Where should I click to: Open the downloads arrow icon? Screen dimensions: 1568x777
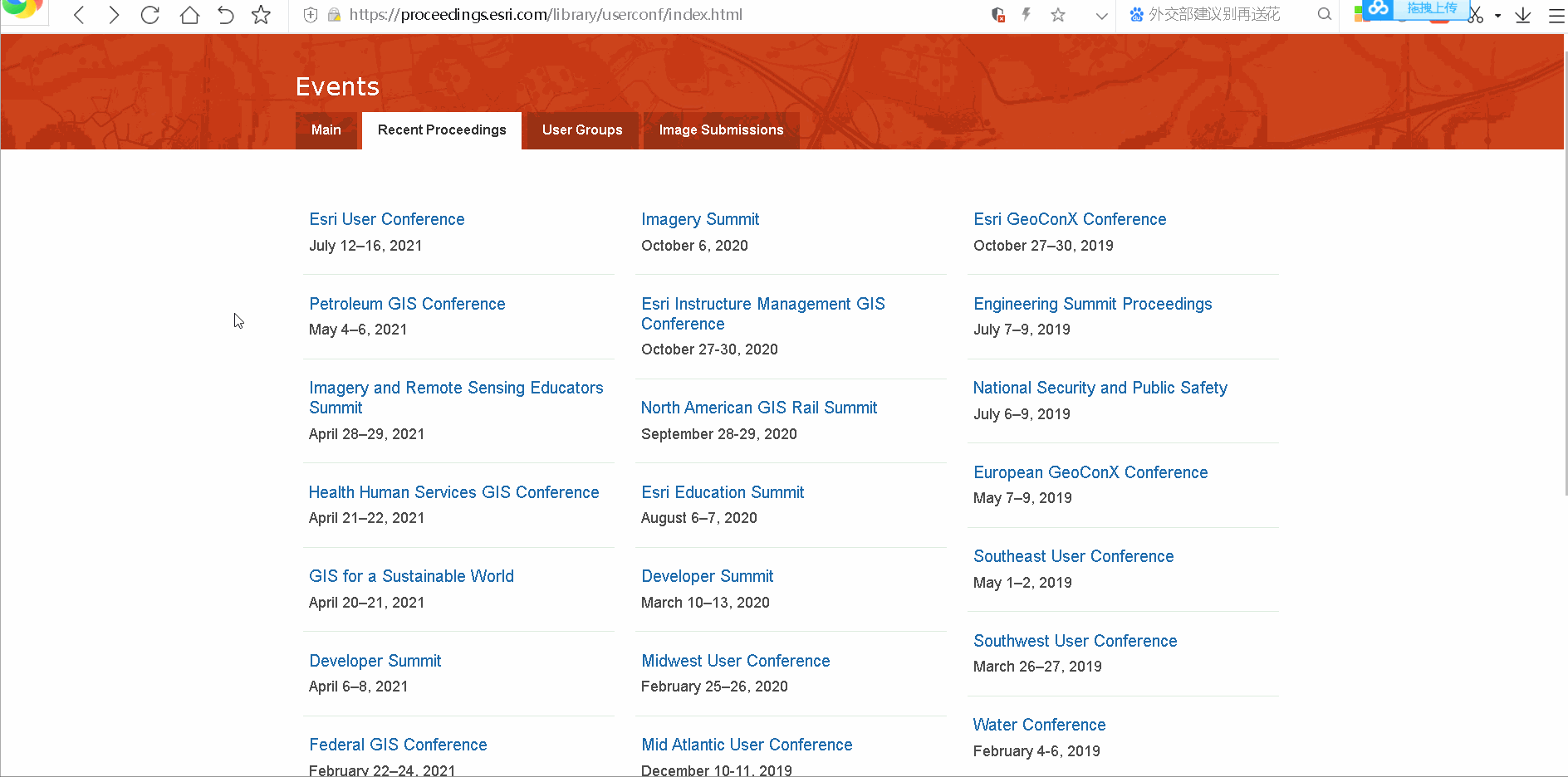click(x=1523, y=15)
